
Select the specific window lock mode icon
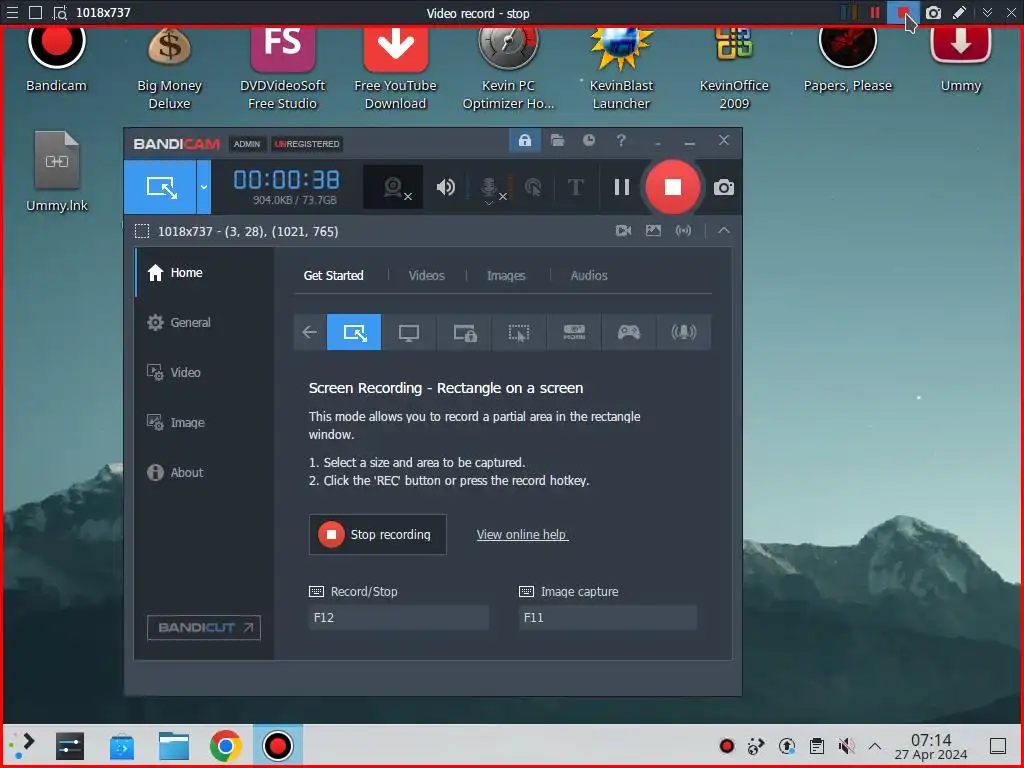tap(464, 332)
